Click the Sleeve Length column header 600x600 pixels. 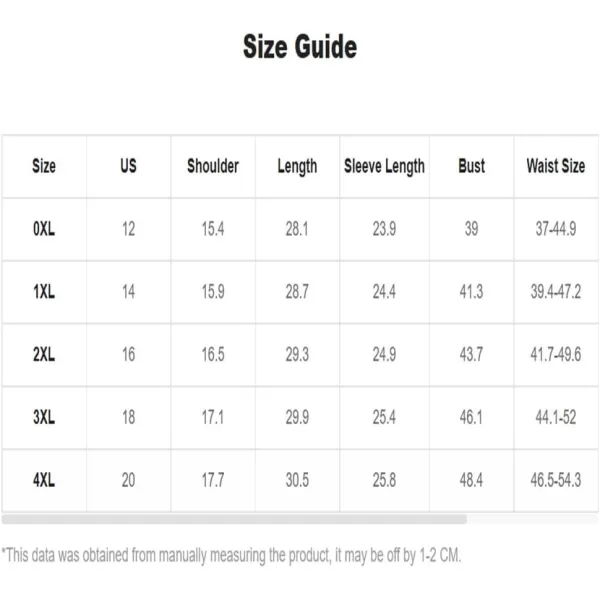(x=384, y=166)
